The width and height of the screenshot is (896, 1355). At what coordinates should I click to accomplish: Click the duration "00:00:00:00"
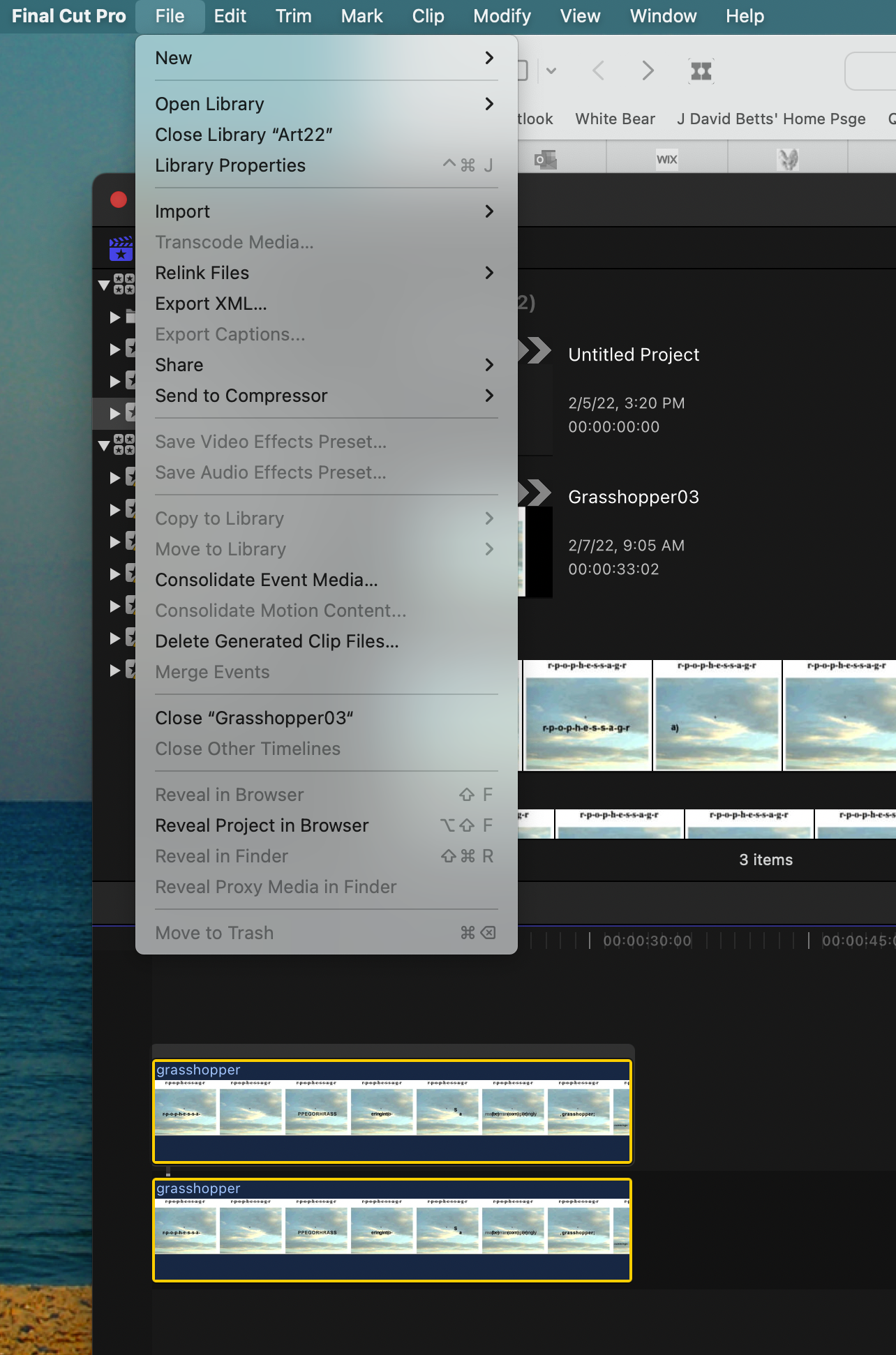coord(613,427)
